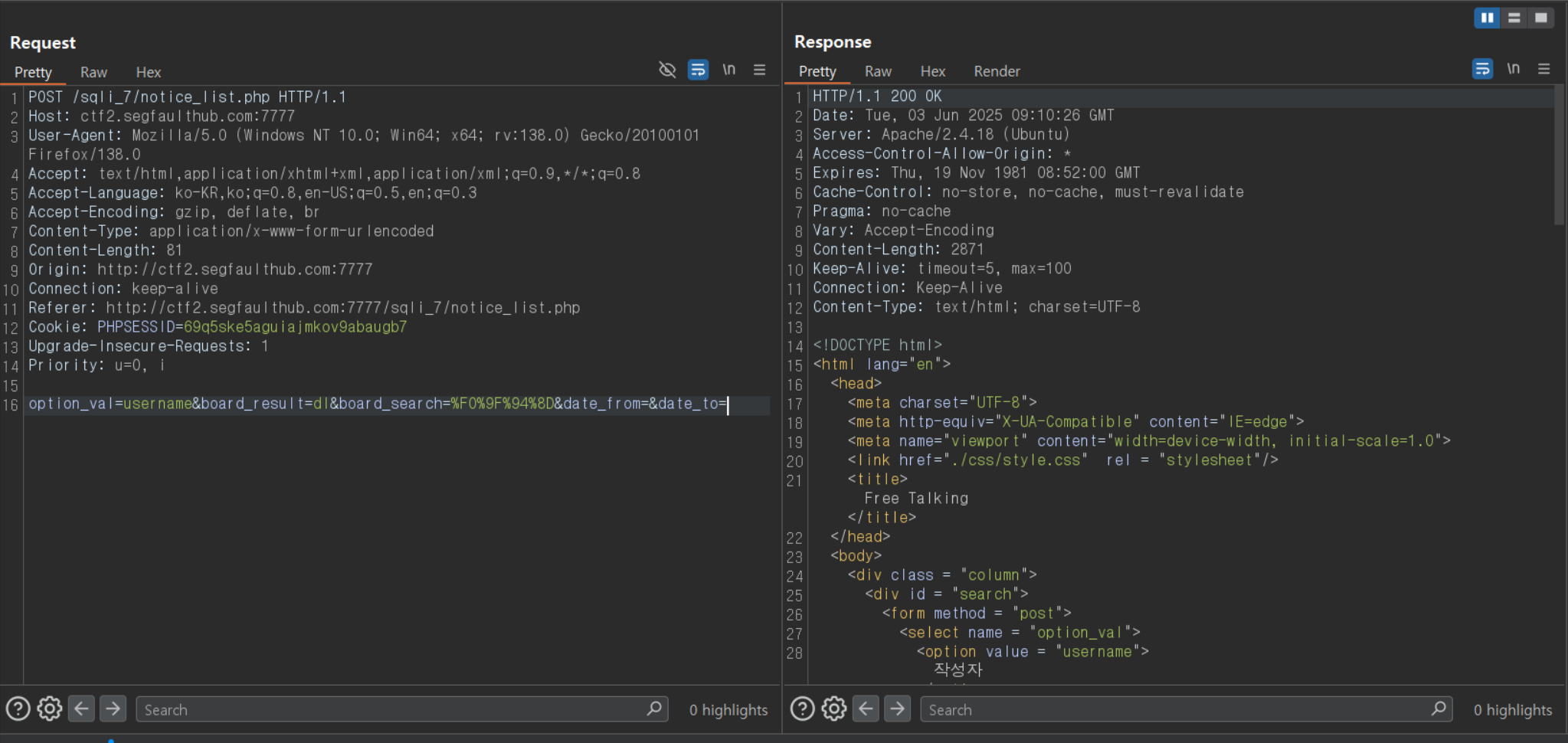Open Request Raw tab

tap(93, 72)
